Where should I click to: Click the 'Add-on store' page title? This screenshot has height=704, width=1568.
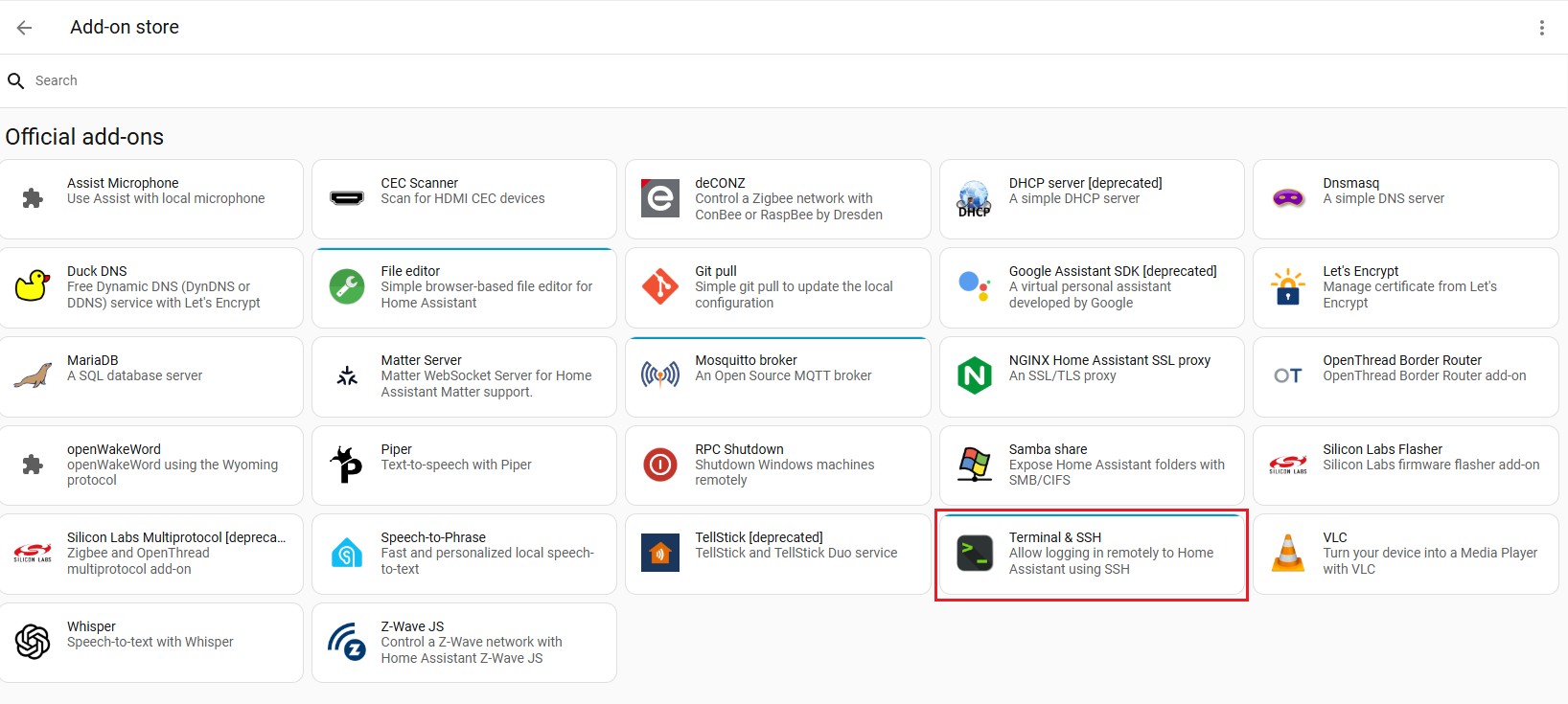click(125, 28)
